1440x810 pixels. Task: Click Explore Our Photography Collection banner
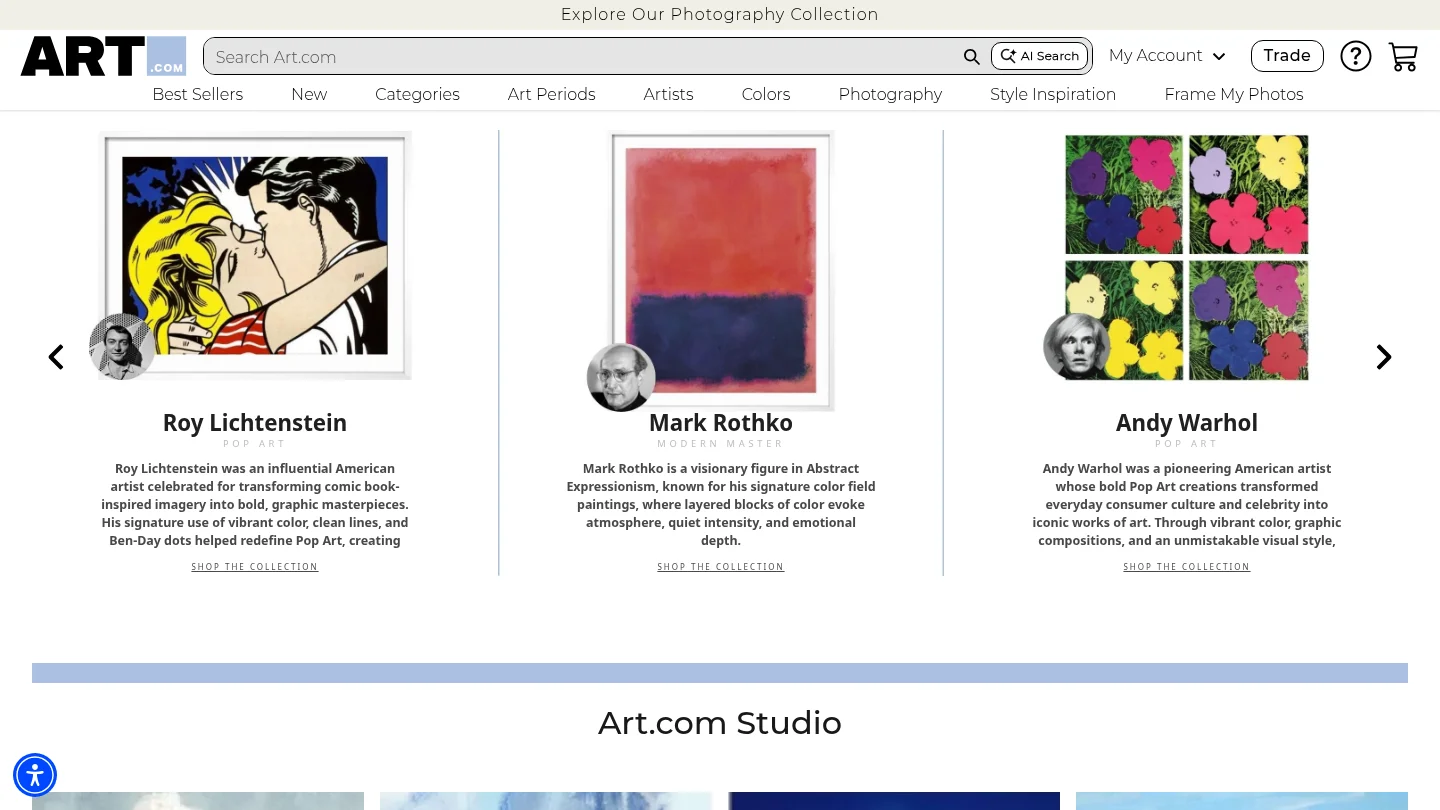pos(720,14)
